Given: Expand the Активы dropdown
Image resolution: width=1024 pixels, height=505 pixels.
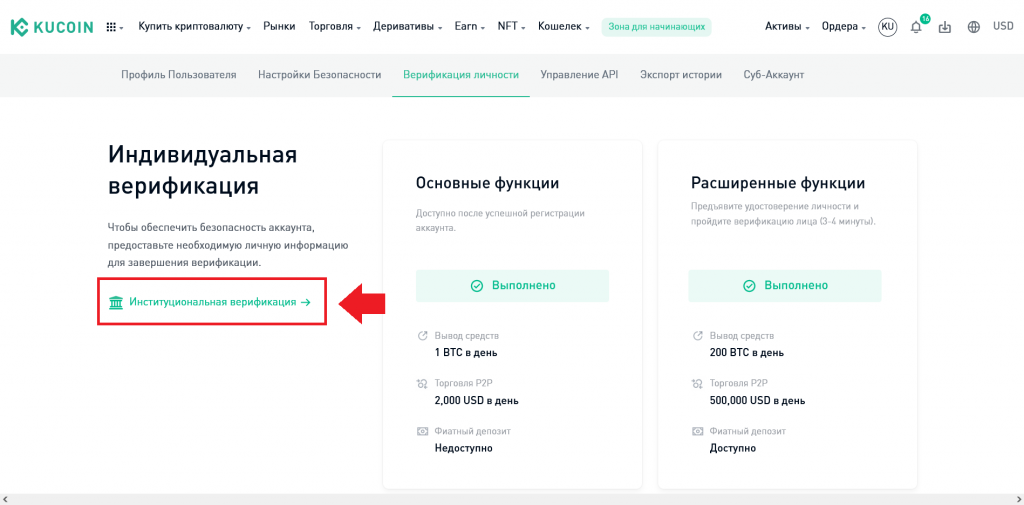Looking at the screenshot, I should click(x=788, y=27).
